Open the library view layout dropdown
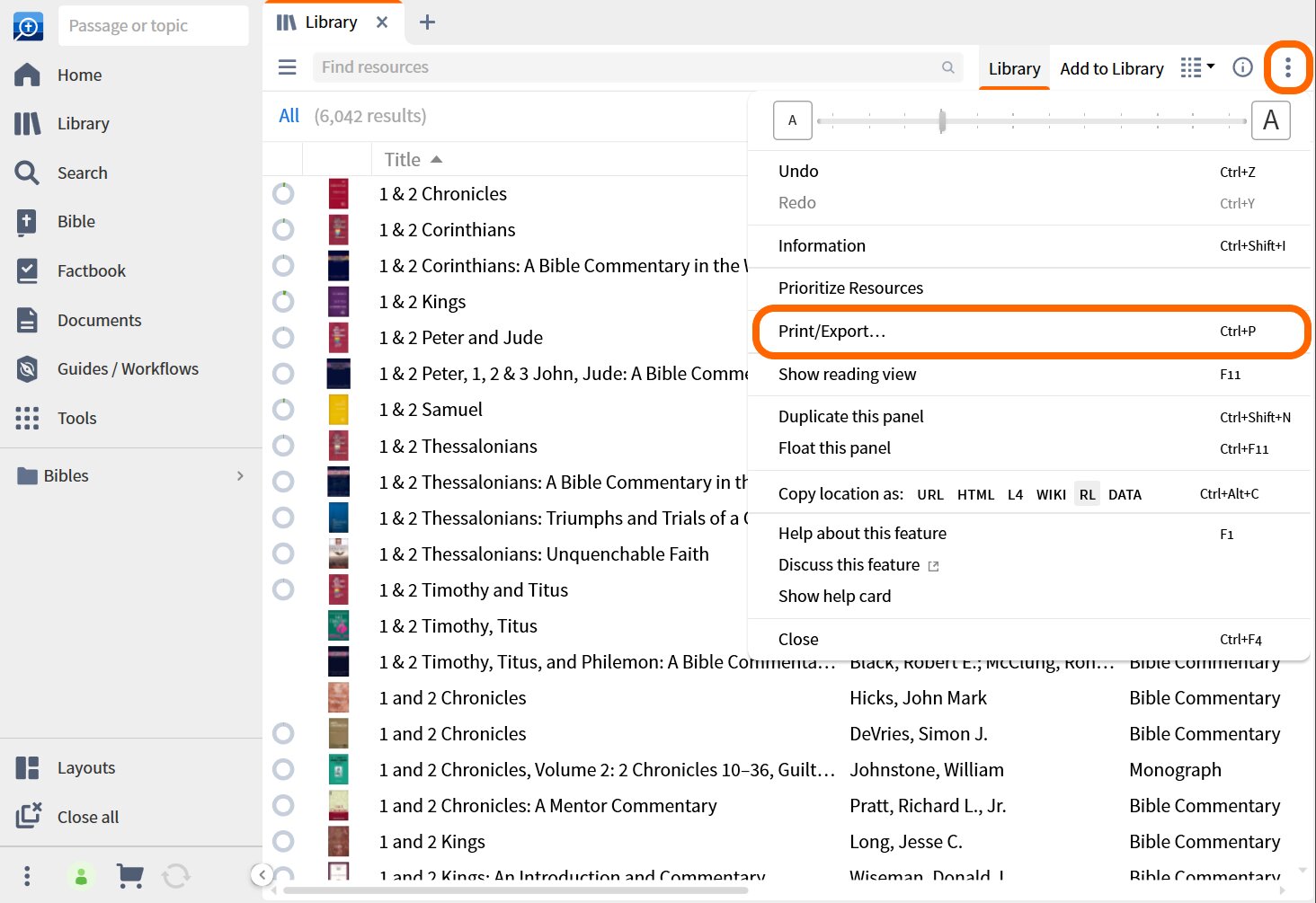1316x903 pixels. click(x=1196, y=67)
